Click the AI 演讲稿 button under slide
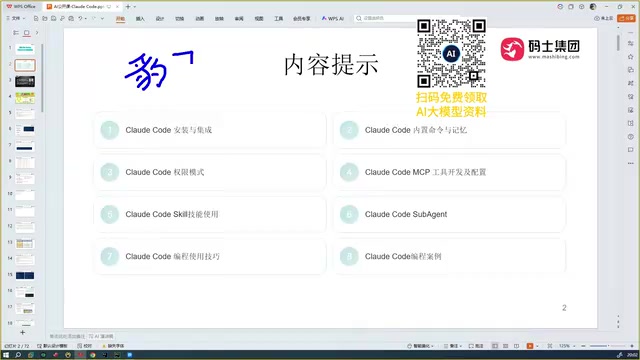This screenshot has height=360, width=640. [x=101, y=336]
